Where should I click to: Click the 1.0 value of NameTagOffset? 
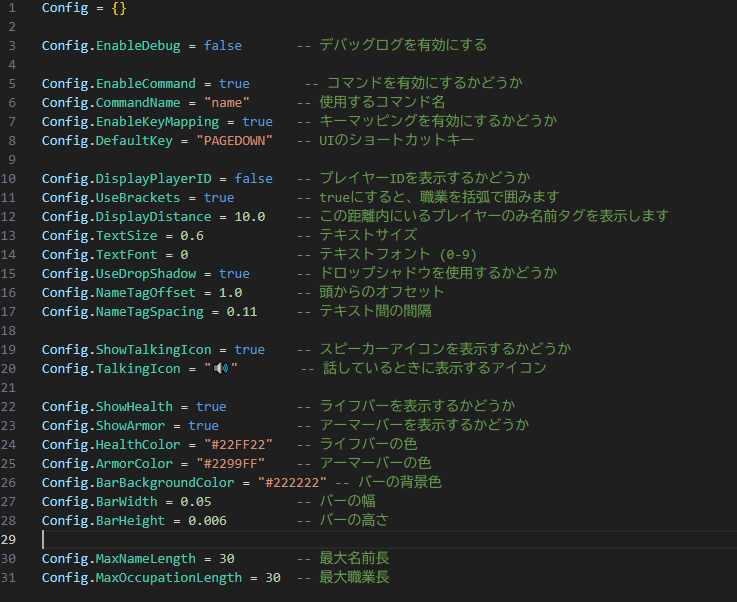coord(230,292)
